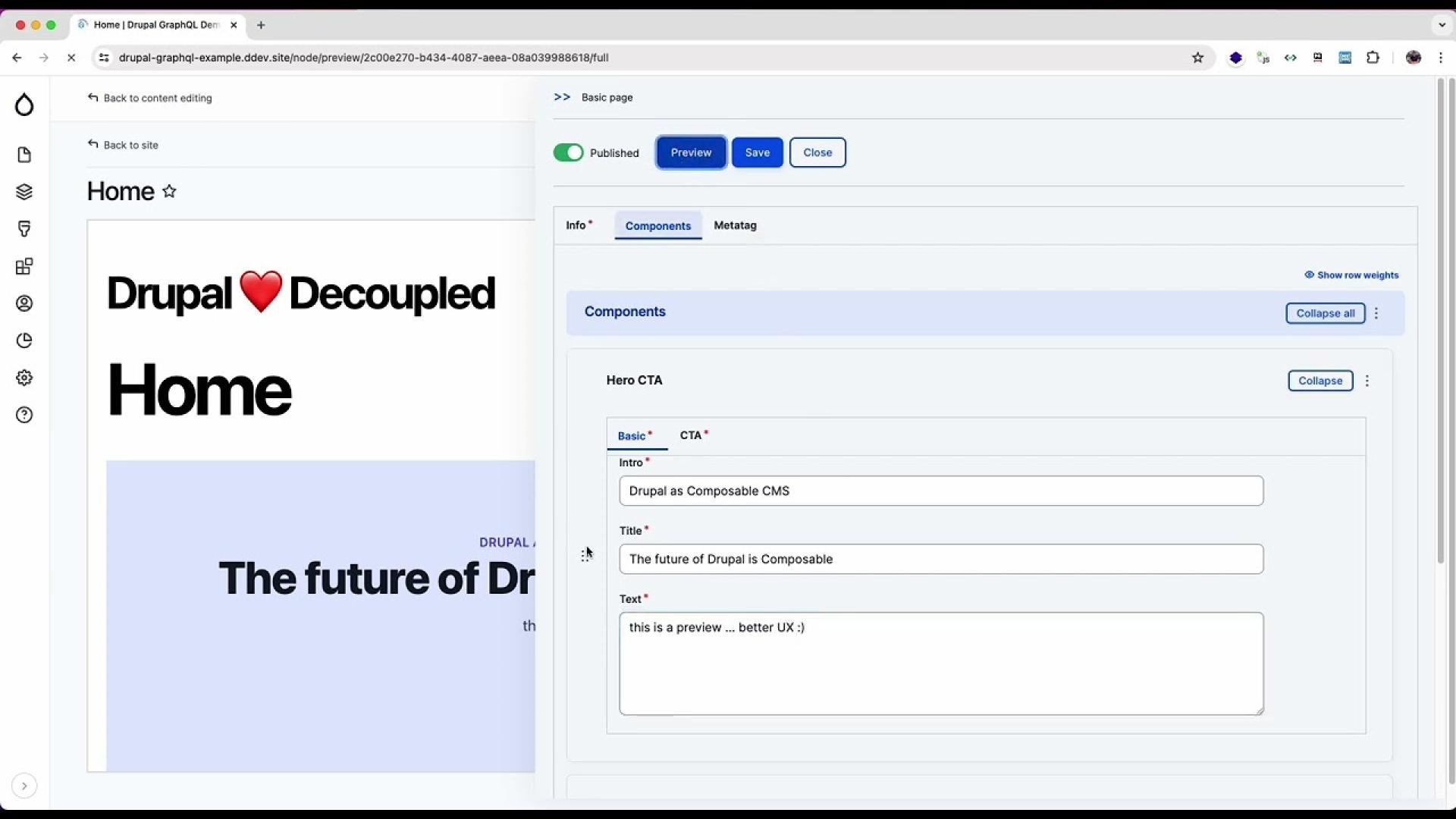The image size is (1456, 819).
Task: Click the Save button
Action: click(757, 152)
